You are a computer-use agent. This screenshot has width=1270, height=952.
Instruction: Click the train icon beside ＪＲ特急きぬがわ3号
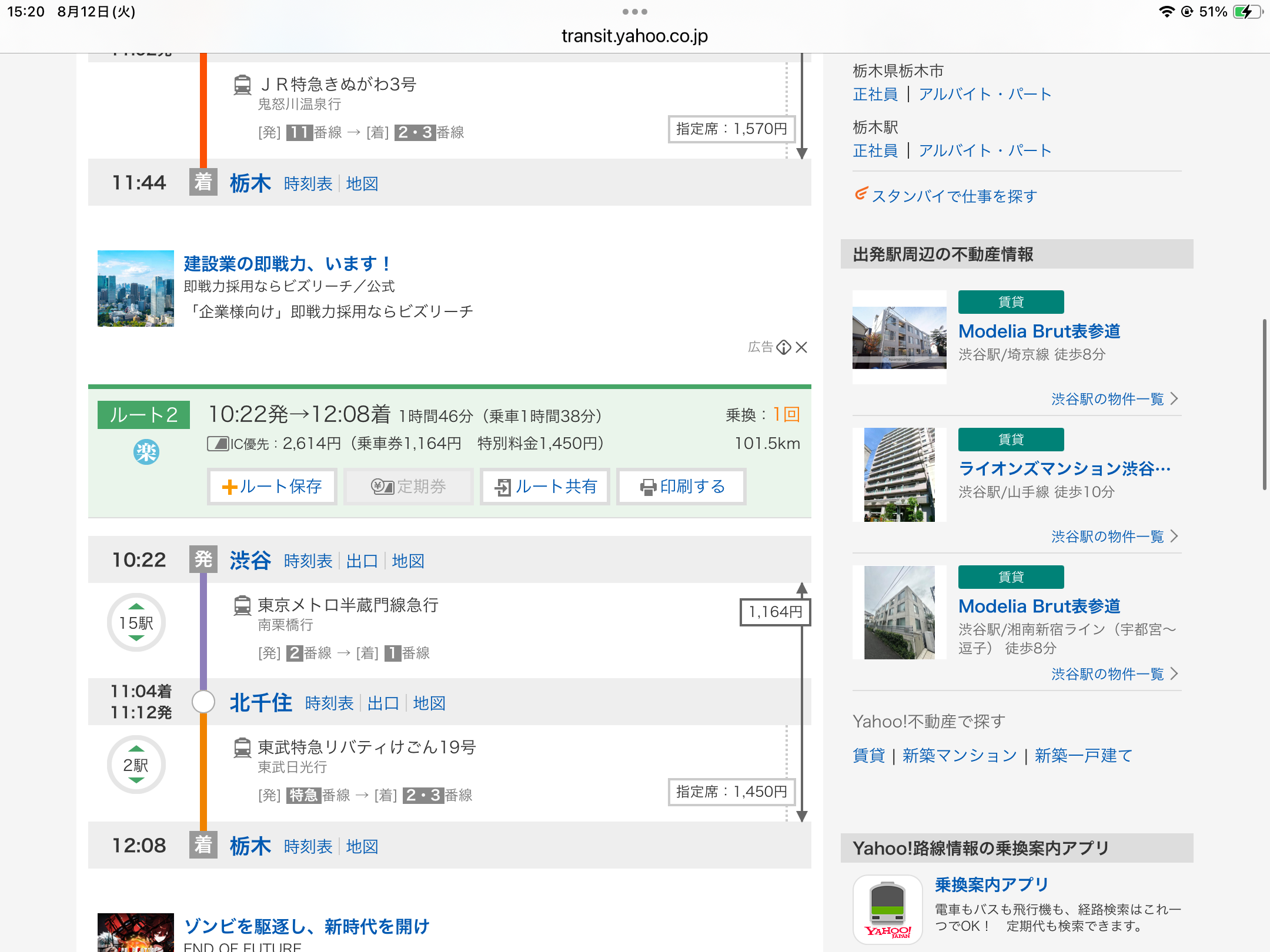point(242,85)
